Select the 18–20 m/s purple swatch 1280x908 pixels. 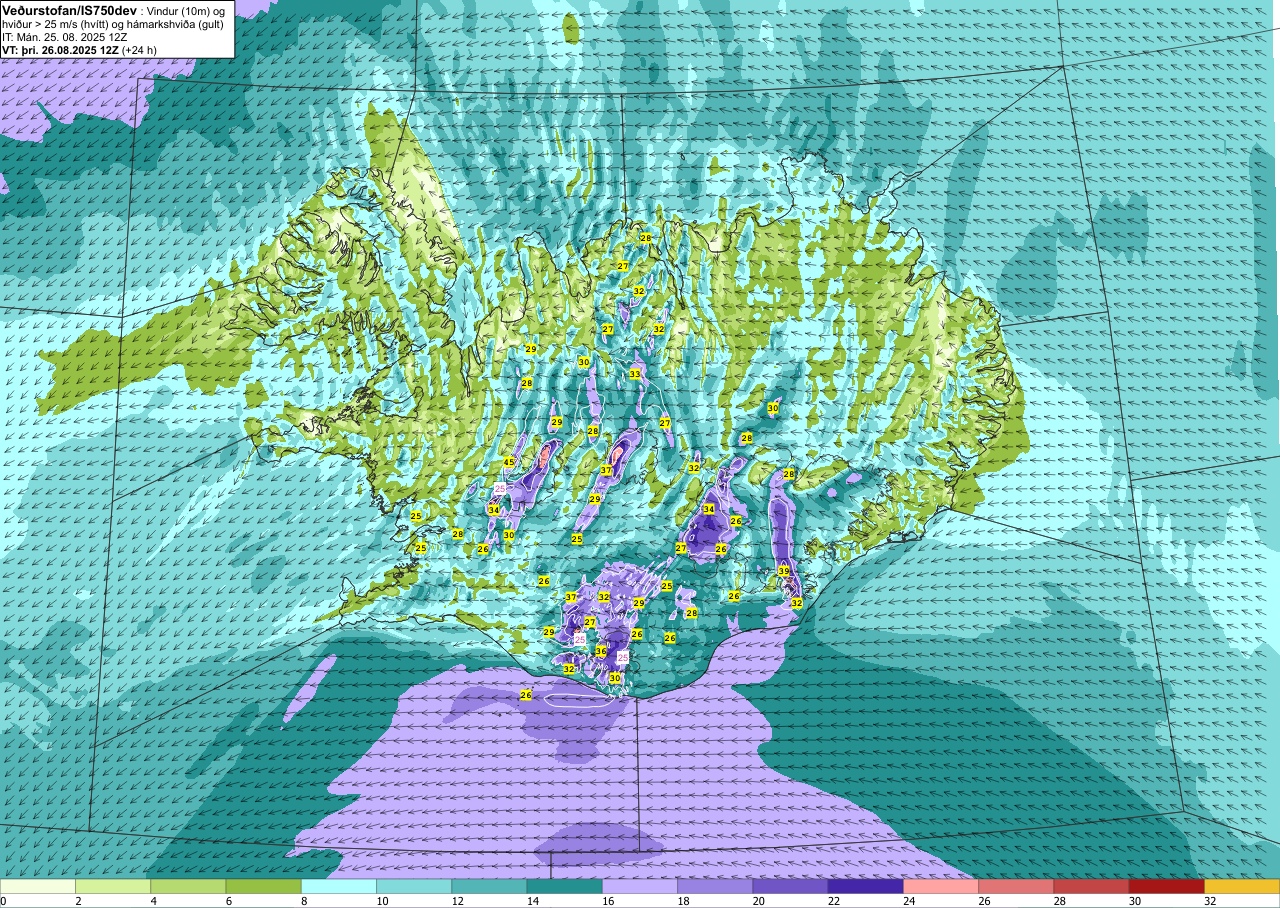[715, 886]
